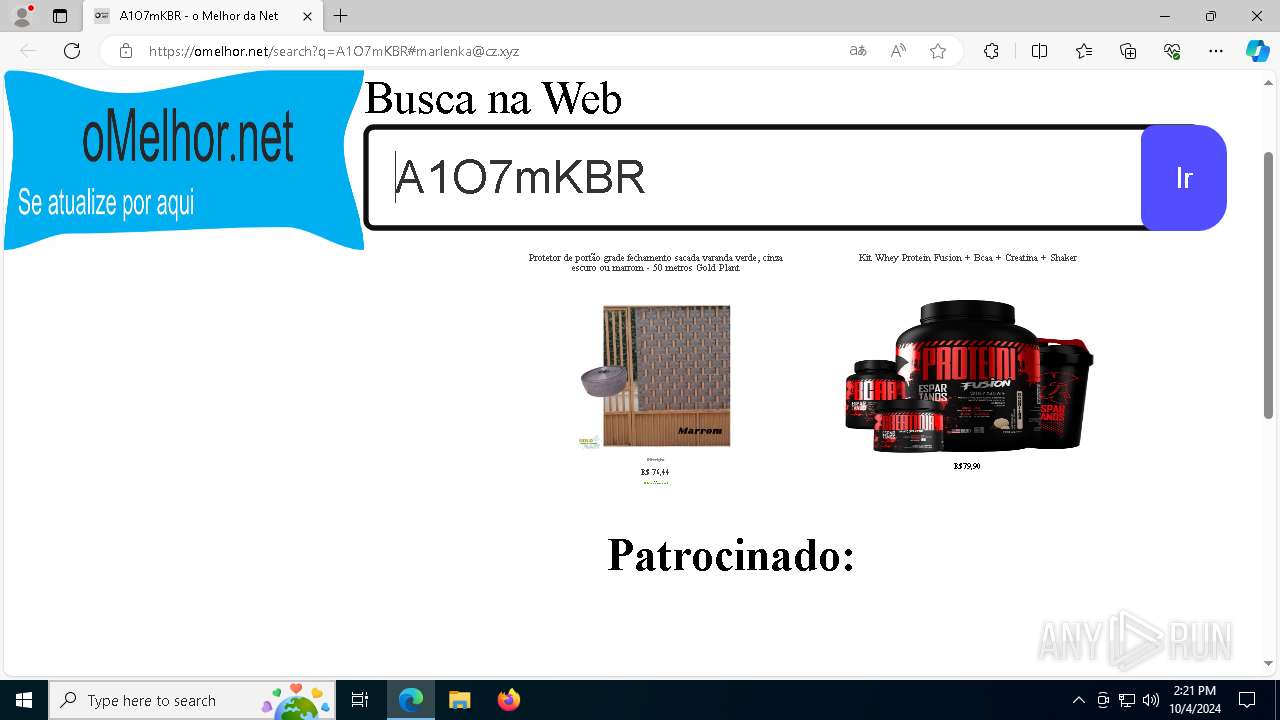
Task: Open Microsoft Edge on taskbar
Action: coord(411,700)
